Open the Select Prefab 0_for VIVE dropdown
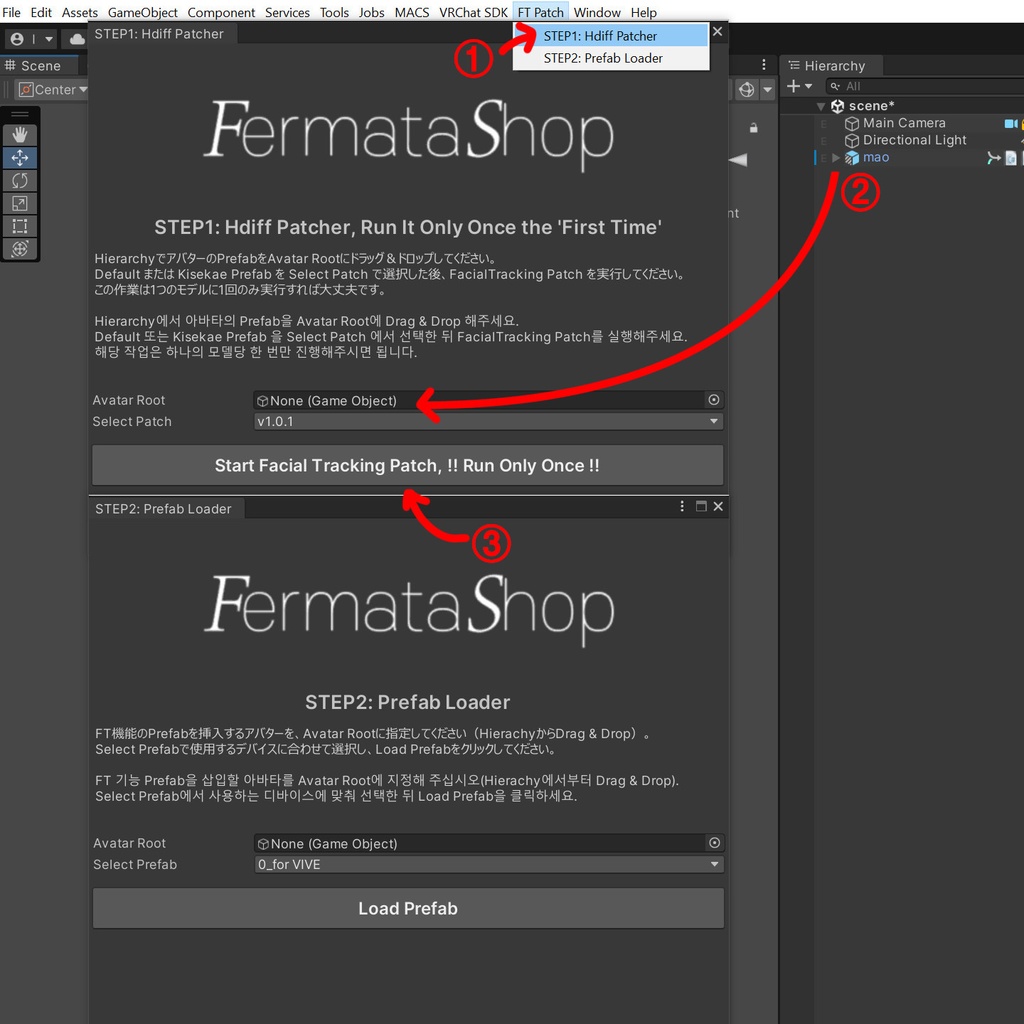The width and height of the screenshot is (1024, 1024). 488,864
